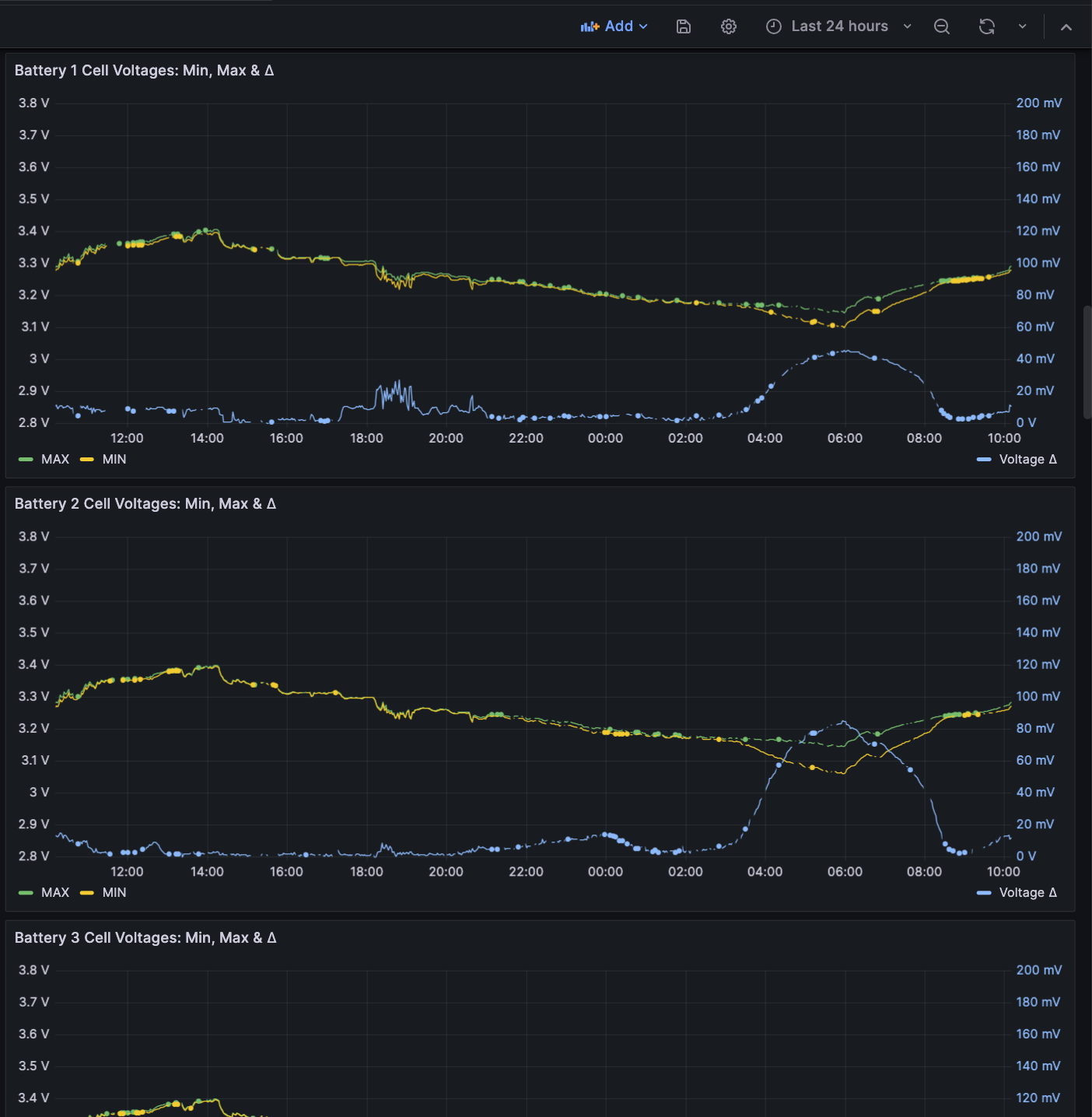Open dashboard settings gear
The height and width of the screenshot is (1117, 1092).
(x=729, y=26)
